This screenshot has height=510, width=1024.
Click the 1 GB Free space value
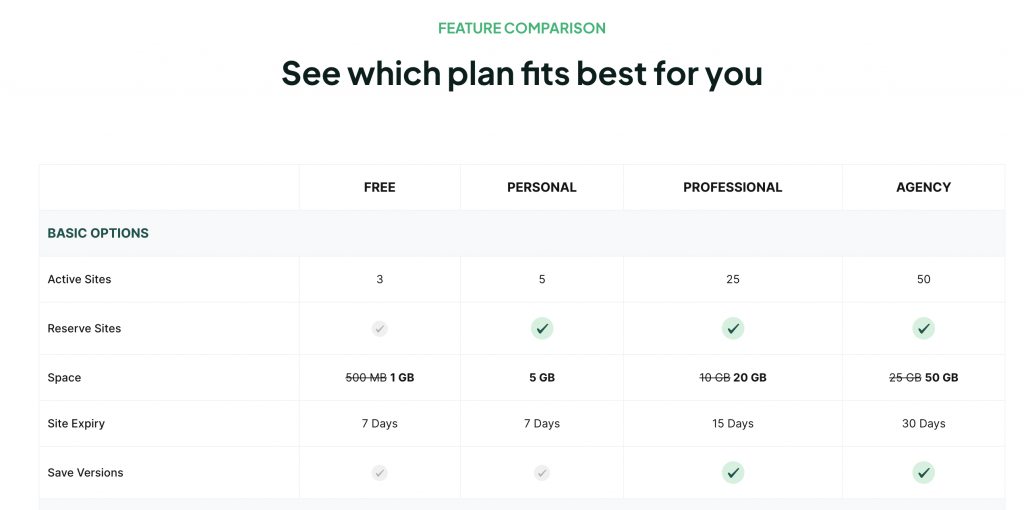402,377
